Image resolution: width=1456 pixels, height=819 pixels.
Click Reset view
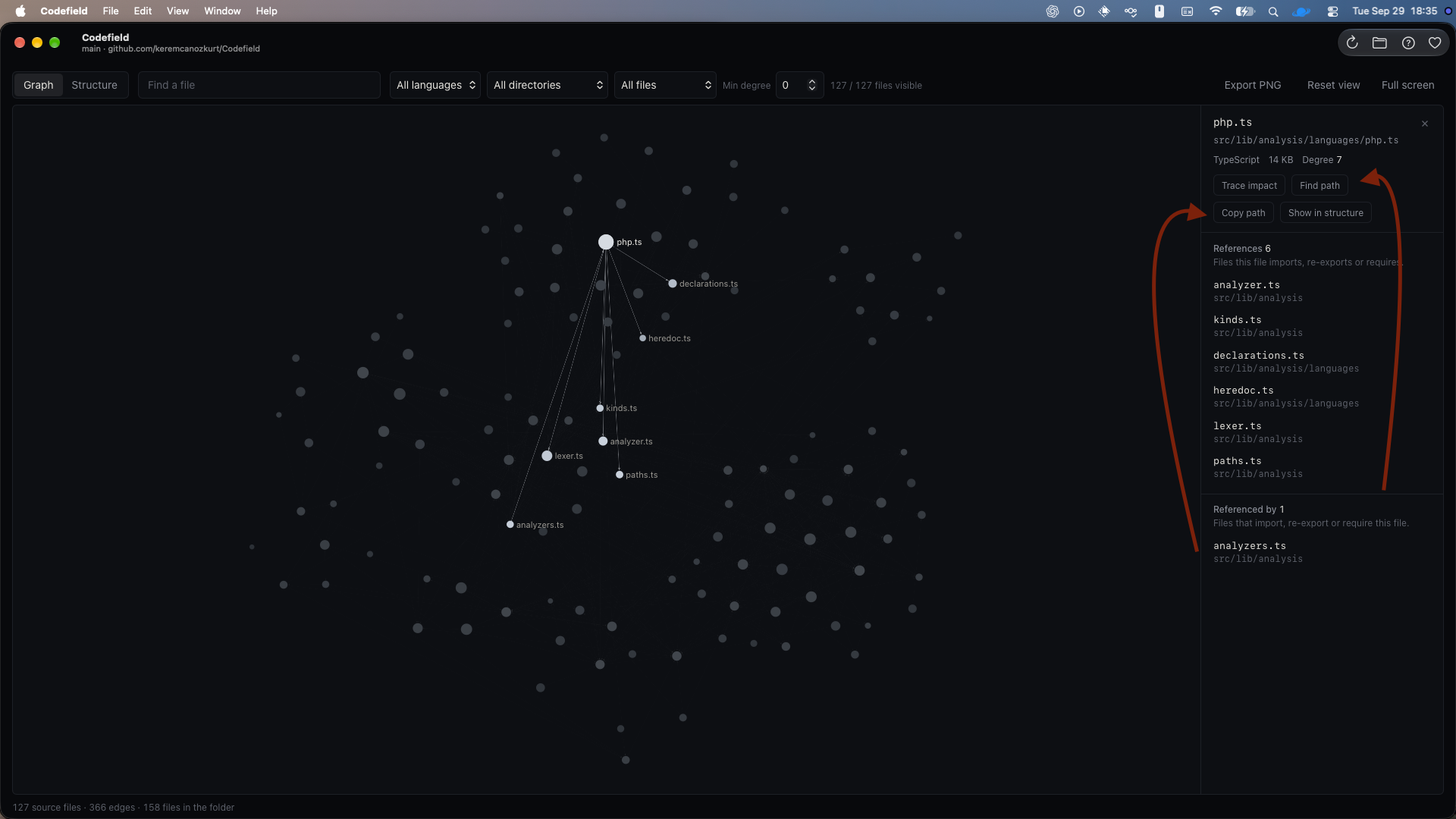pyautogui.click(x=1333, y=85)
